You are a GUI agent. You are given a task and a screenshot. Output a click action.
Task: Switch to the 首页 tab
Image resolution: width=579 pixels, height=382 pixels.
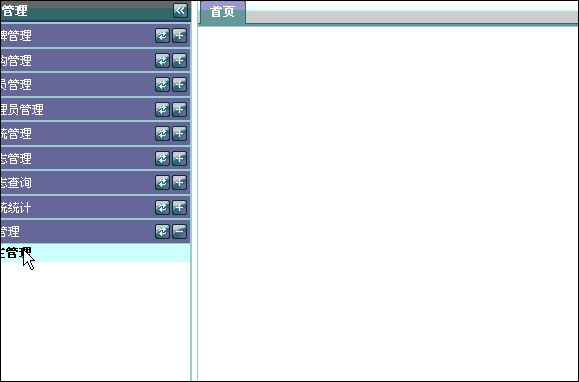tap(223, 12)
